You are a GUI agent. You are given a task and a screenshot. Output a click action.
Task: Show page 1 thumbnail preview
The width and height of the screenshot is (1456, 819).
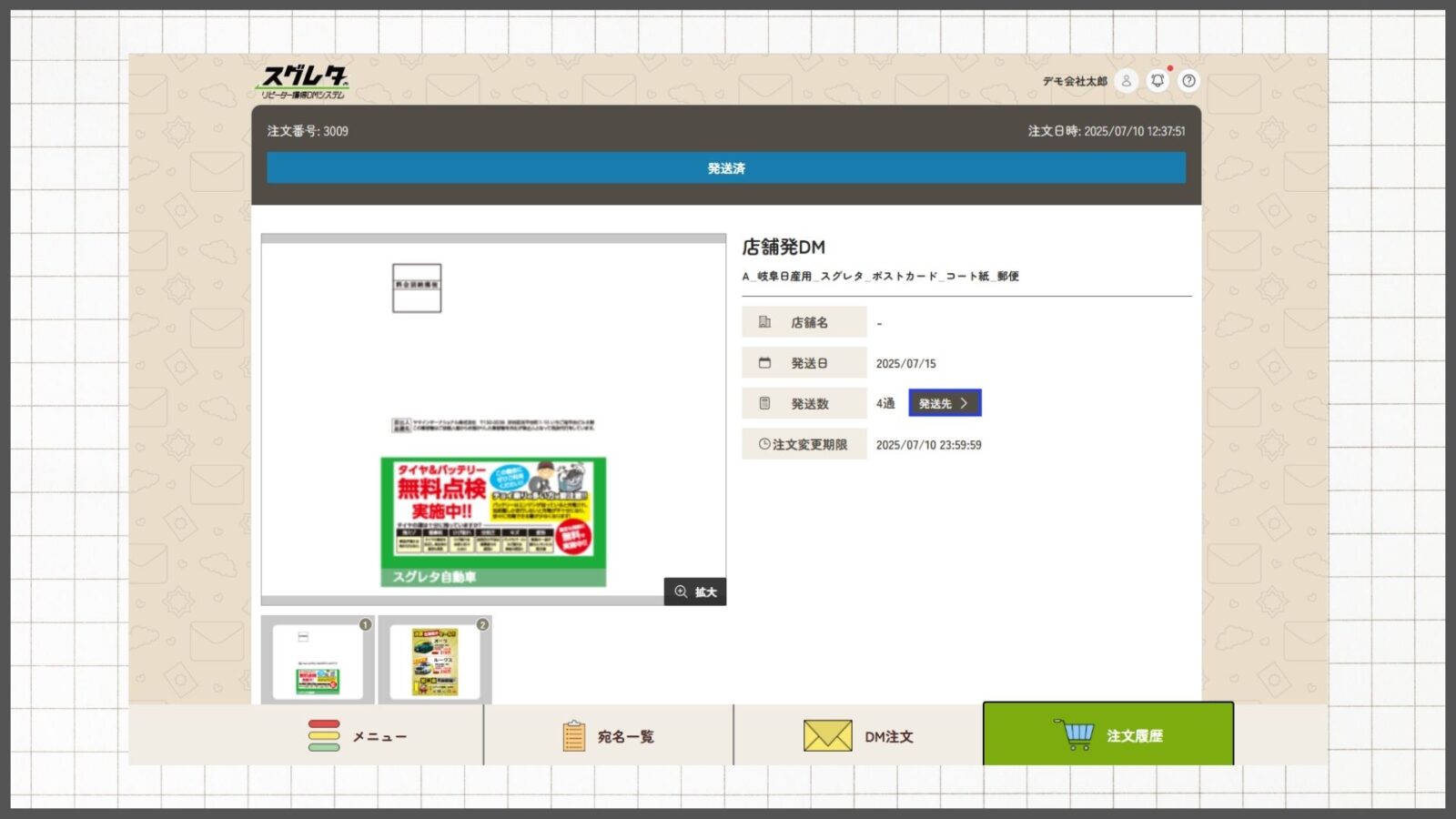[x=318, y=662]
